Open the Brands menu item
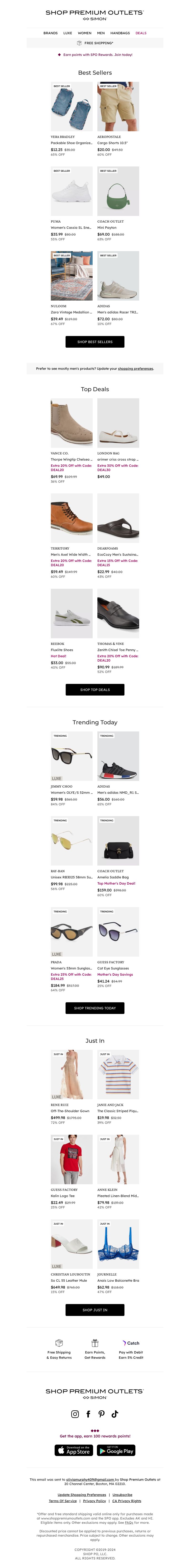The image size is (190, 1568). (50, 33)
